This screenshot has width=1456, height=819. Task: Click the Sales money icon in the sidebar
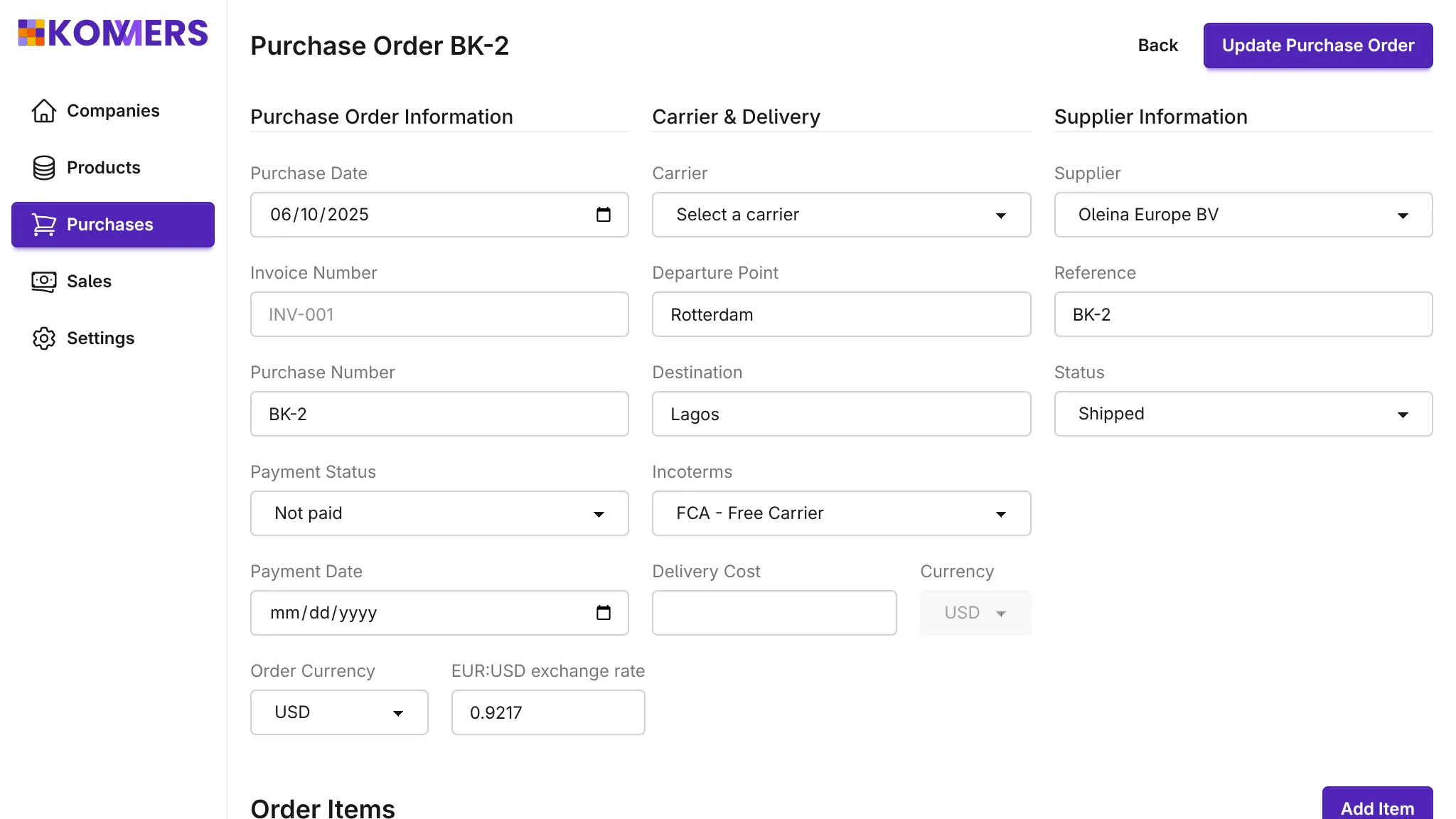43,282
